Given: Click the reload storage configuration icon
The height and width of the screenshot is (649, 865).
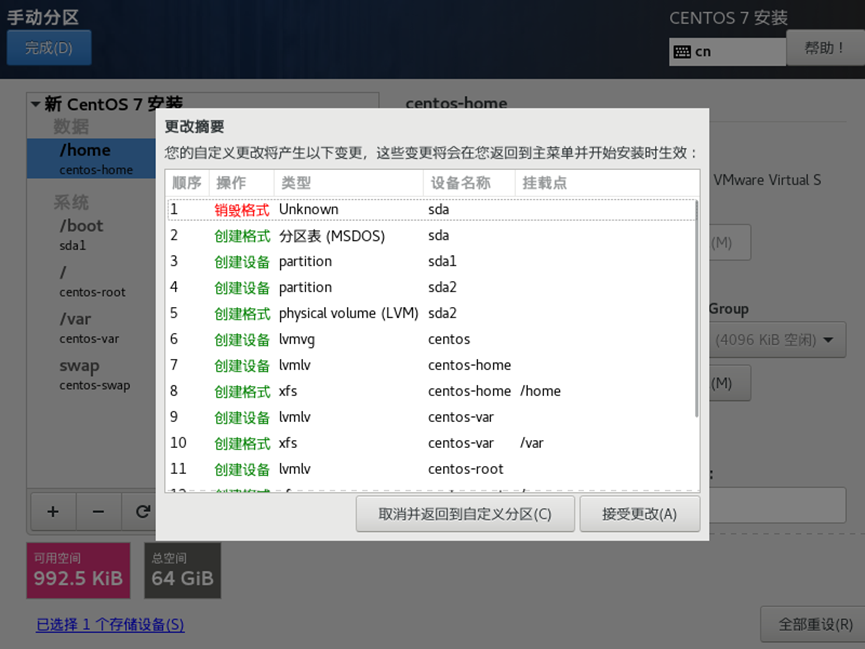Looking at the screenshot, I should (141, 512).
